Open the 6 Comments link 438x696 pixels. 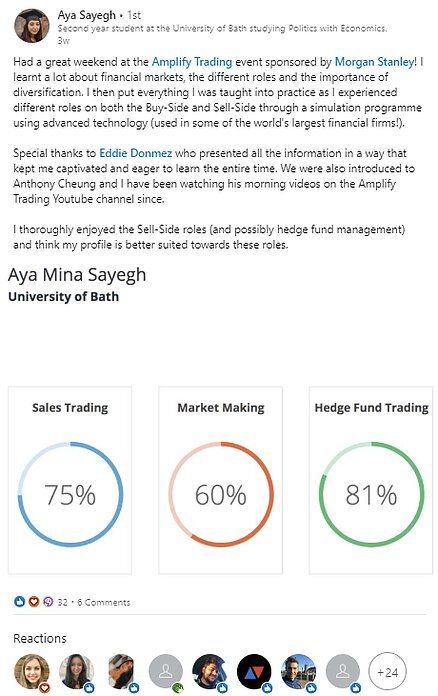[x=103, y=602]
